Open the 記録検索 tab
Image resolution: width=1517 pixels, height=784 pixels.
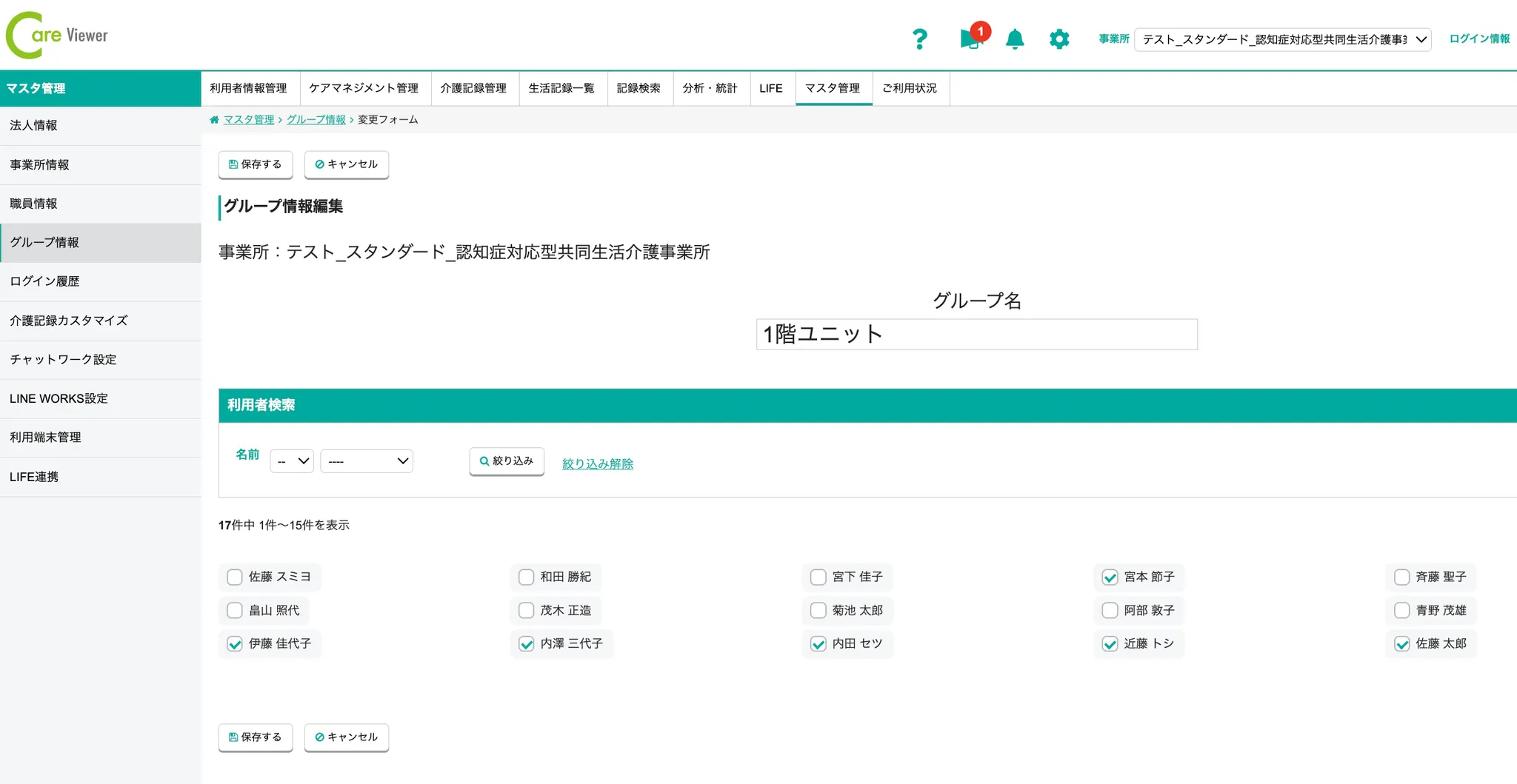click(x=639, y=88)
